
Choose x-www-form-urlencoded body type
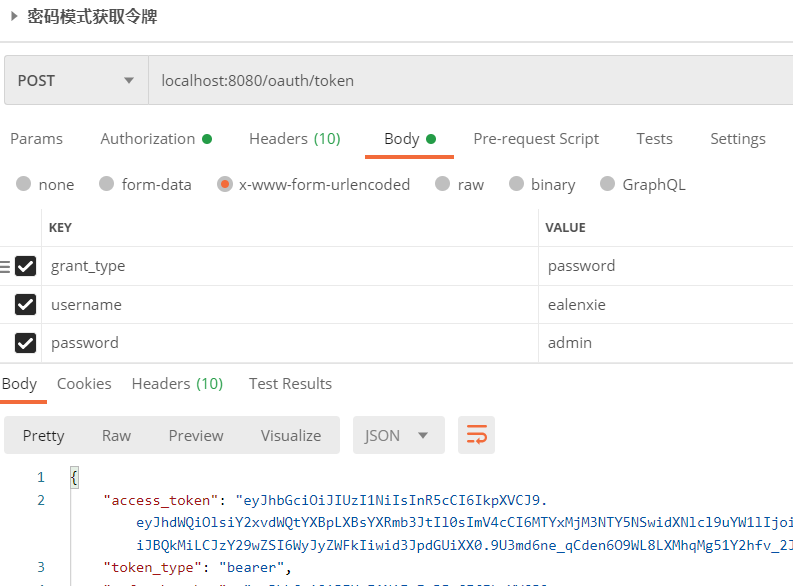[x=225, y=184]
